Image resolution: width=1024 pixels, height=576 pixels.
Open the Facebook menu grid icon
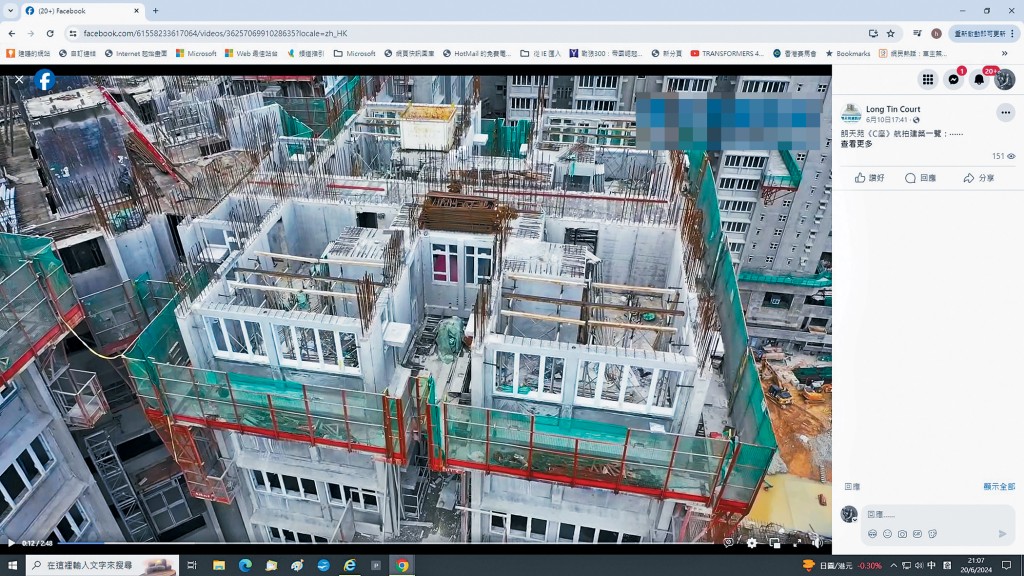tap(928, 80)
